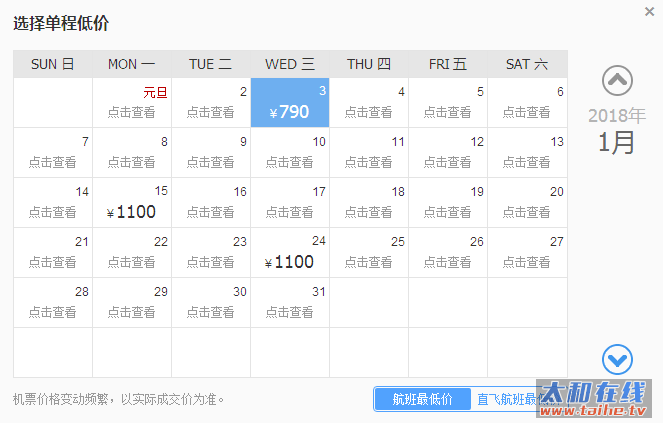
Task: Check price for January 23
Action: pyautogui.click(x=211, y=253)
